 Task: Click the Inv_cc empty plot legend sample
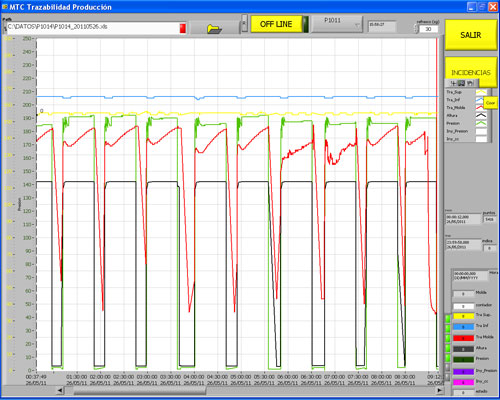point(481,139)
